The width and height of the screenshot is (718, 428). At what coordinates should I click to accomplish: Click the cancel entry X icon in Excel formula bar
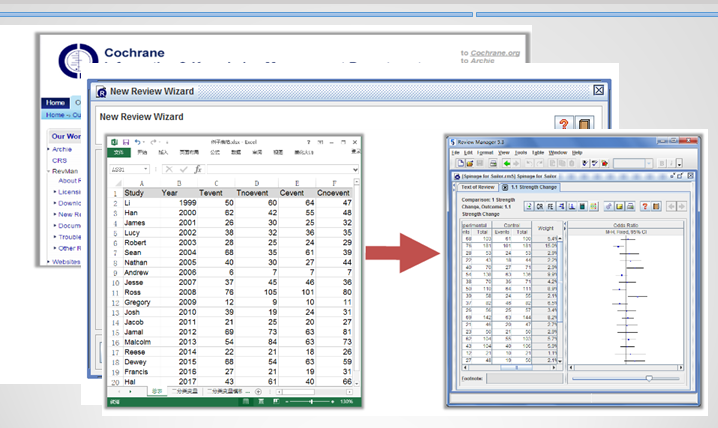[169, 169]
